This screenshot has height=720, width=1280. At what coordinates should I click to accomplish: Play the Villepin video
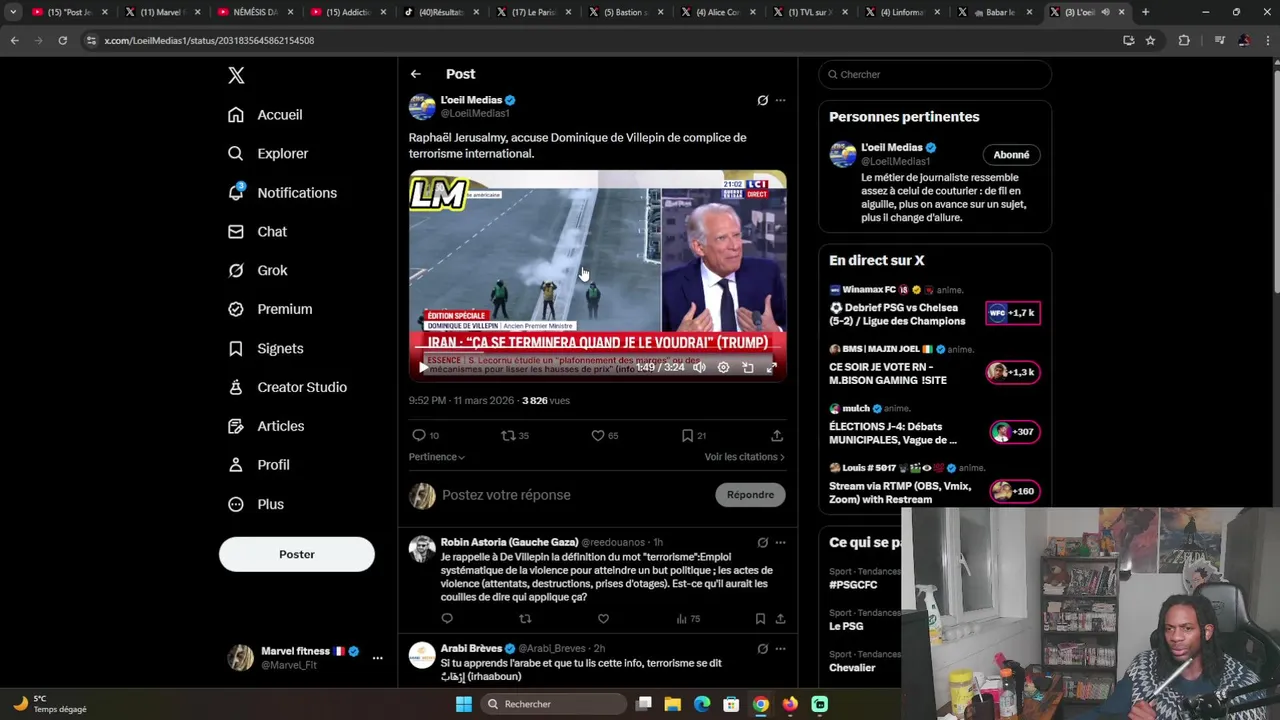[423, 367]
